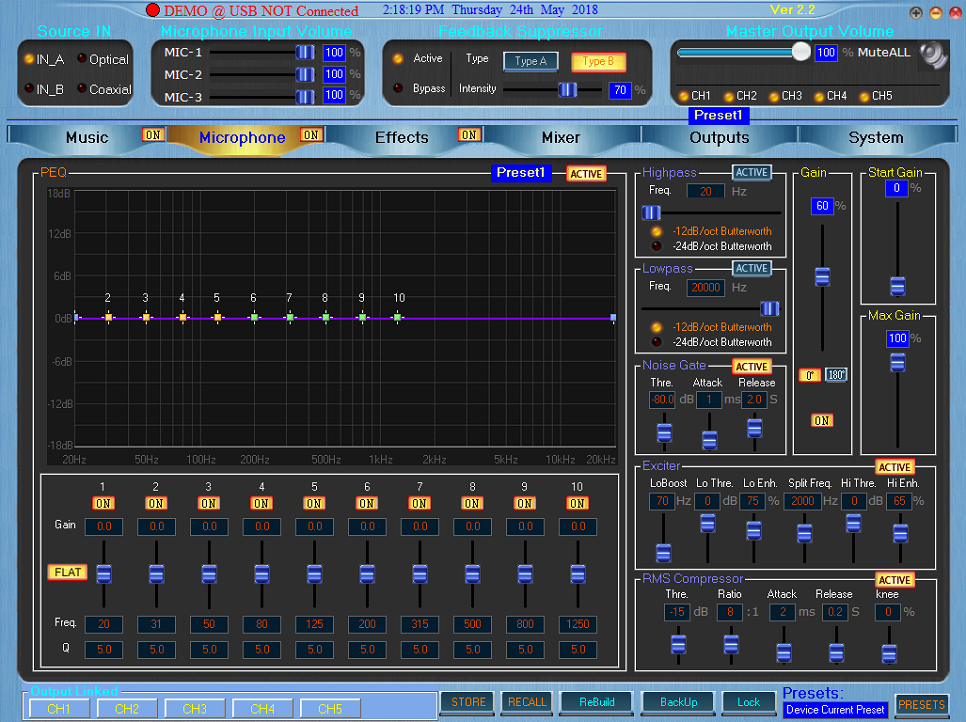The image size is (966, 722).
Task: Open the PRESETS list
Action: pos(922,705)
